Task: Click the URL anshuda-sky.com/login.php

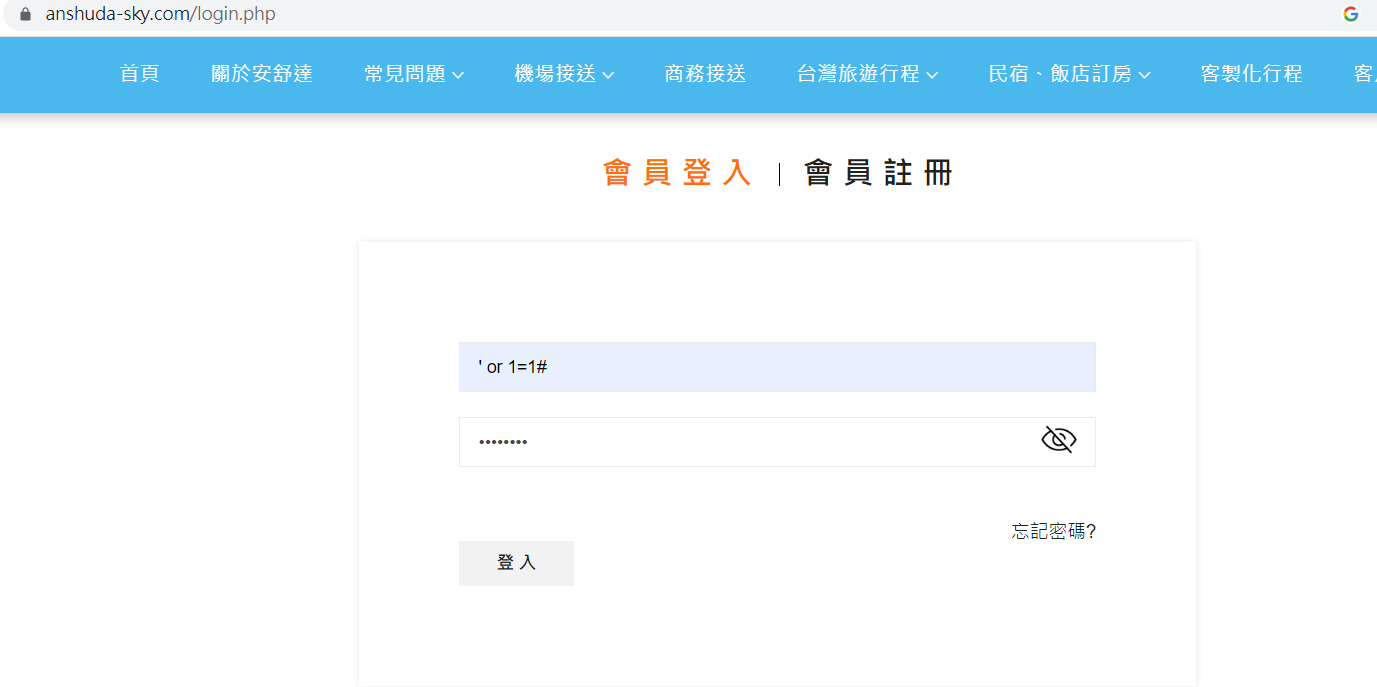Action: point(160,14)
